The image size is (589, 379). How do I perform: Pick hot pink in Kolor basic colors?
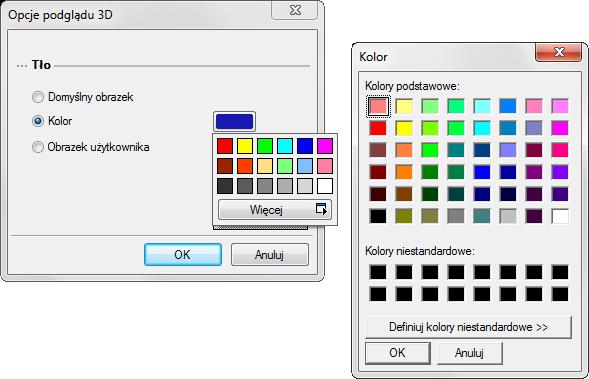point(560,150)
